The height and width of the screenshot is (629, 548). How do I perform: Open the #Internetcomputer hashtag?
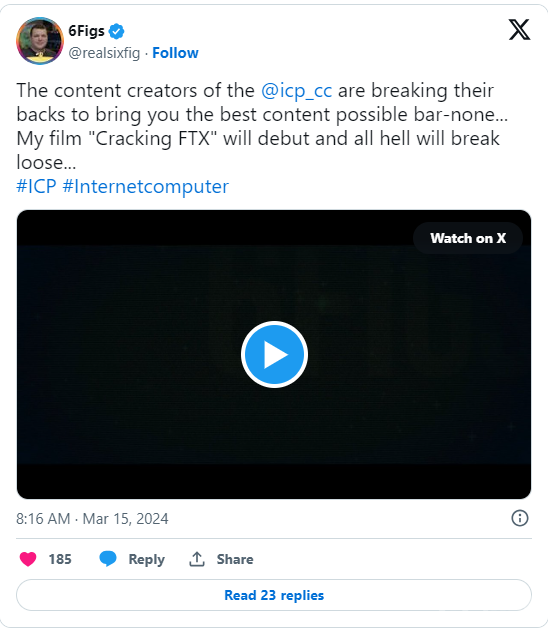[x=146, y=187]
